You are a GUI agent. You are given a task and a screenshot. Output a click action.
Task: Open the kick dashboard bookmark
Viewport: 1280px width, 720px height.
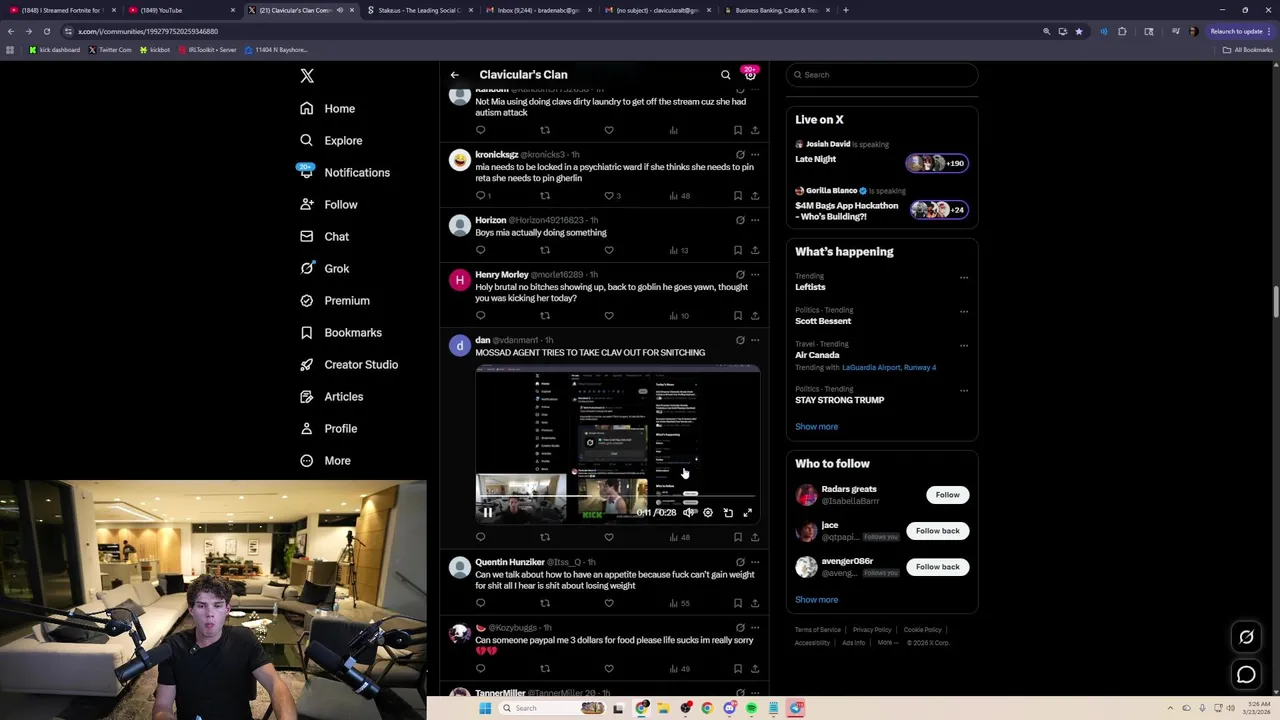point(55,50)
